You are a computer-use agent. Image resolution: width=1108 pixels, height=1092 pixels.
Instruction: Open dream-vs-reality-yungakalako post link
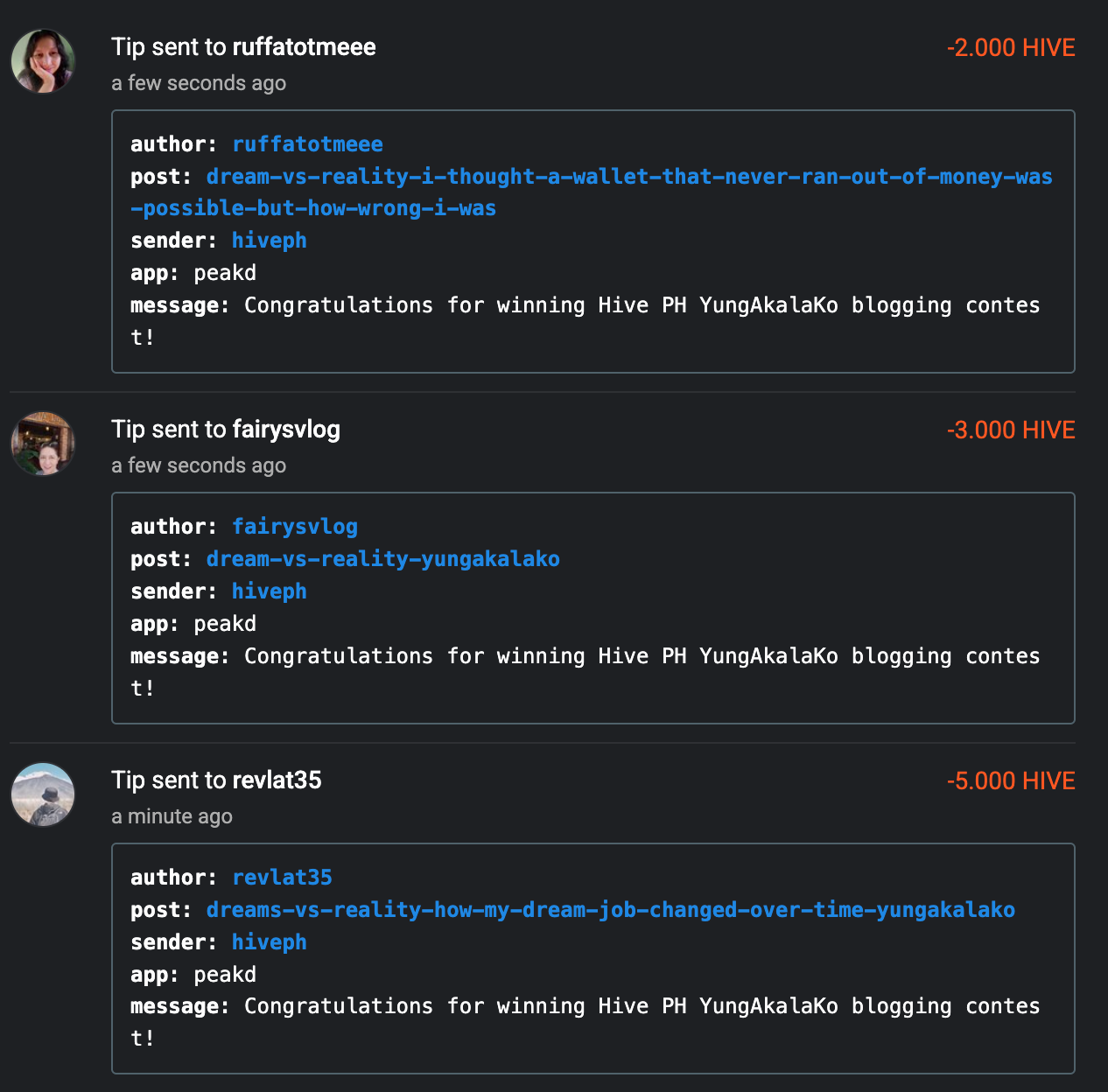(382, 559)
